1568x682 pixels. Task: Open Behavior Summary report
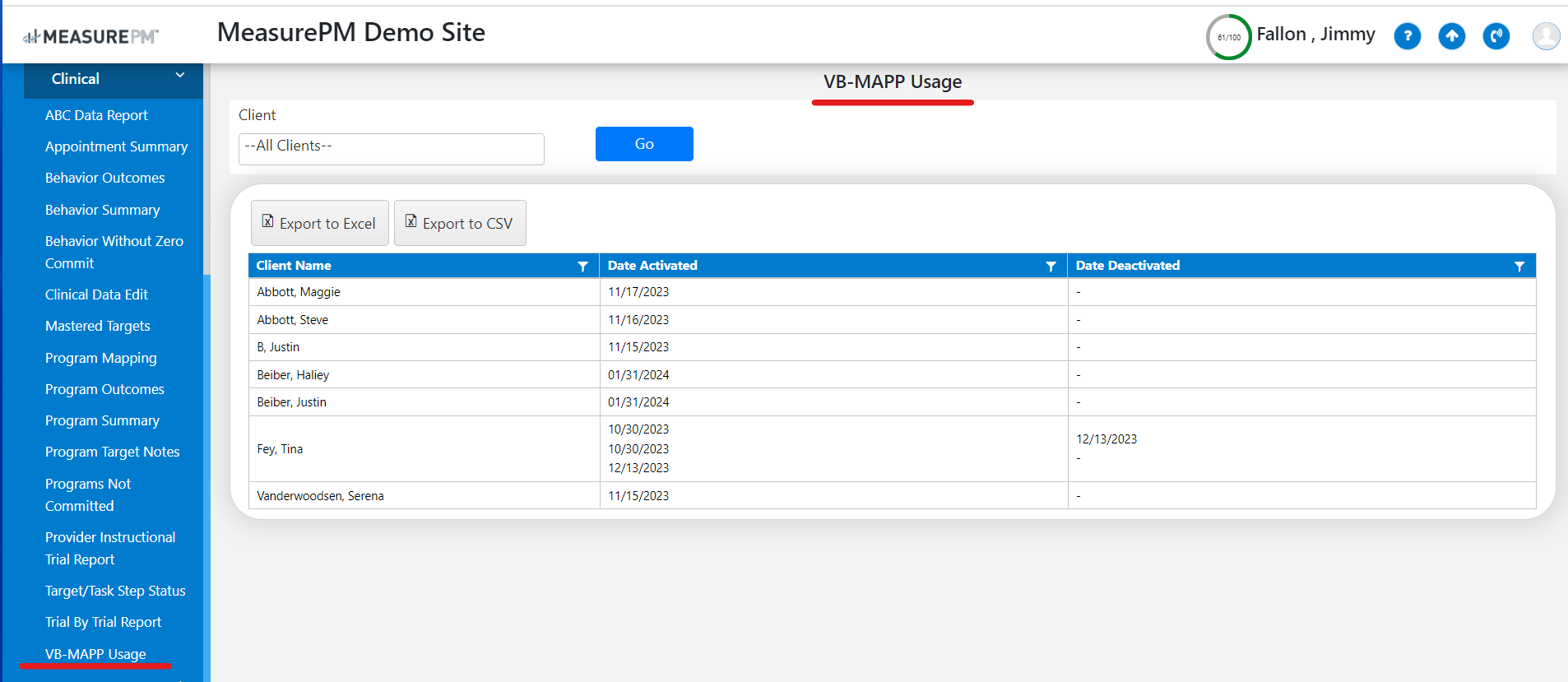102,210
